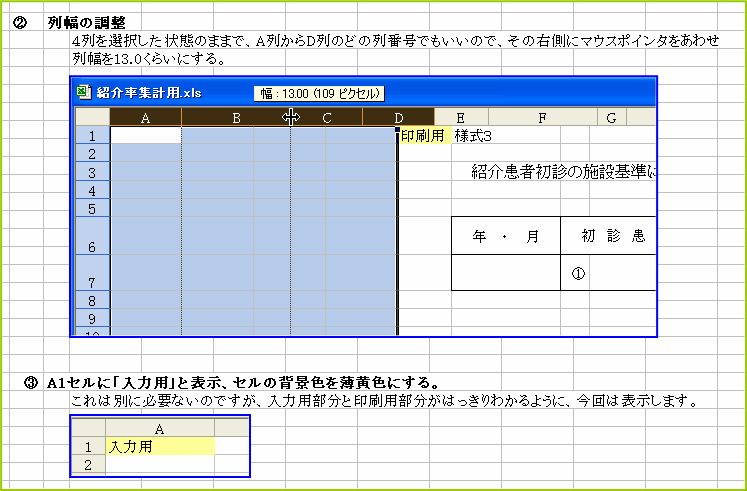Click the ② step number label
This screenshot has height=491, width=747.
click(x=19, y=23)
